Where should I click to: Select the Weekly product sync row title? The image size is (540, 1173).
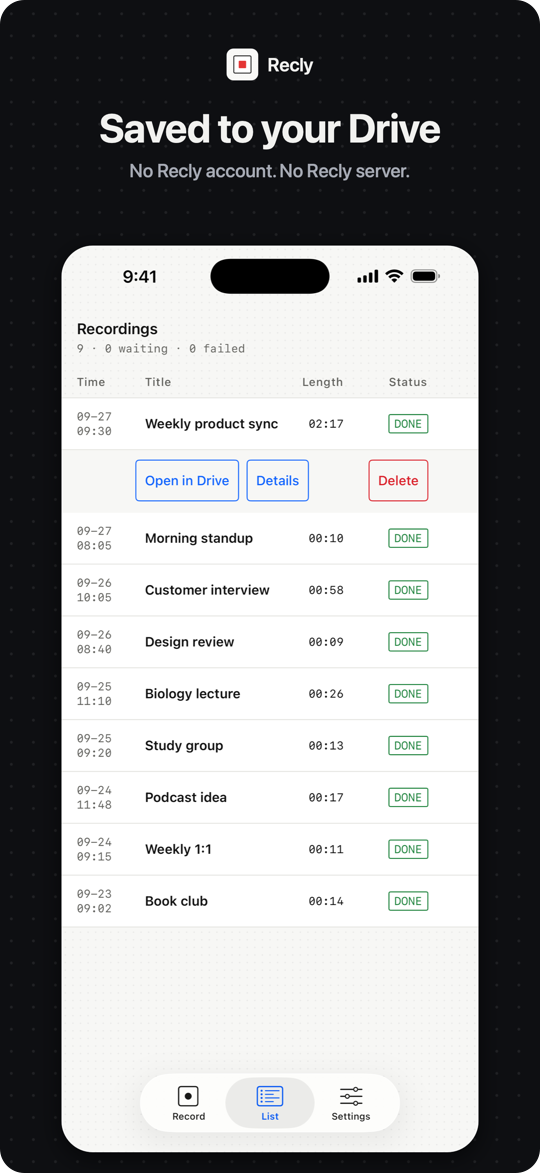[x=212, y=424]
